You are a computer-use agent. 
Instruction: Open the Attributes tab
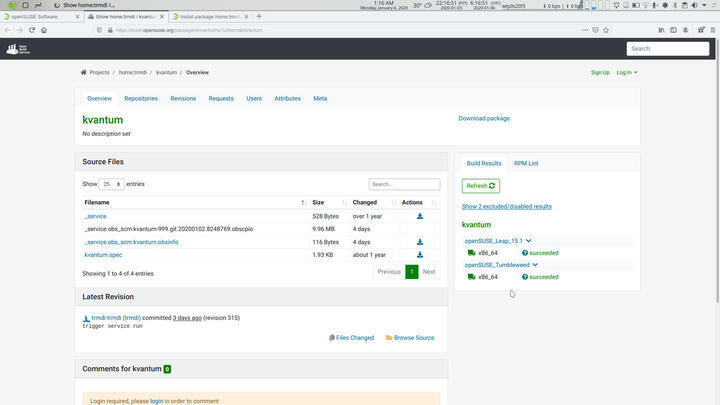point(287,98)
